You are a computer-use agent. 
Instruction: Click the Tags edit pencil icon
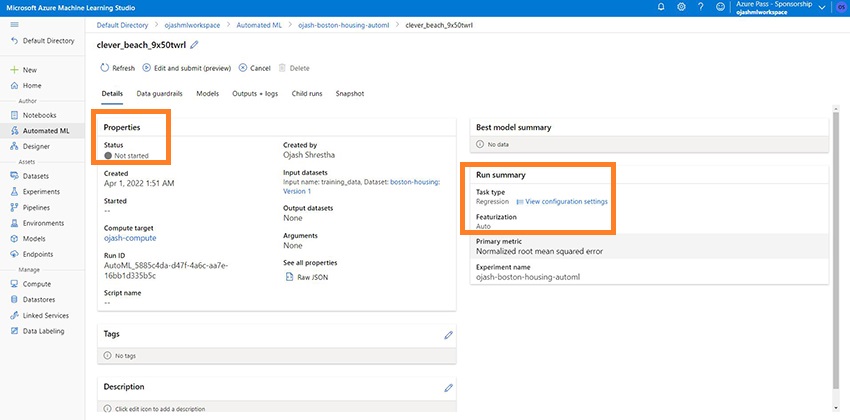(449, 335)
